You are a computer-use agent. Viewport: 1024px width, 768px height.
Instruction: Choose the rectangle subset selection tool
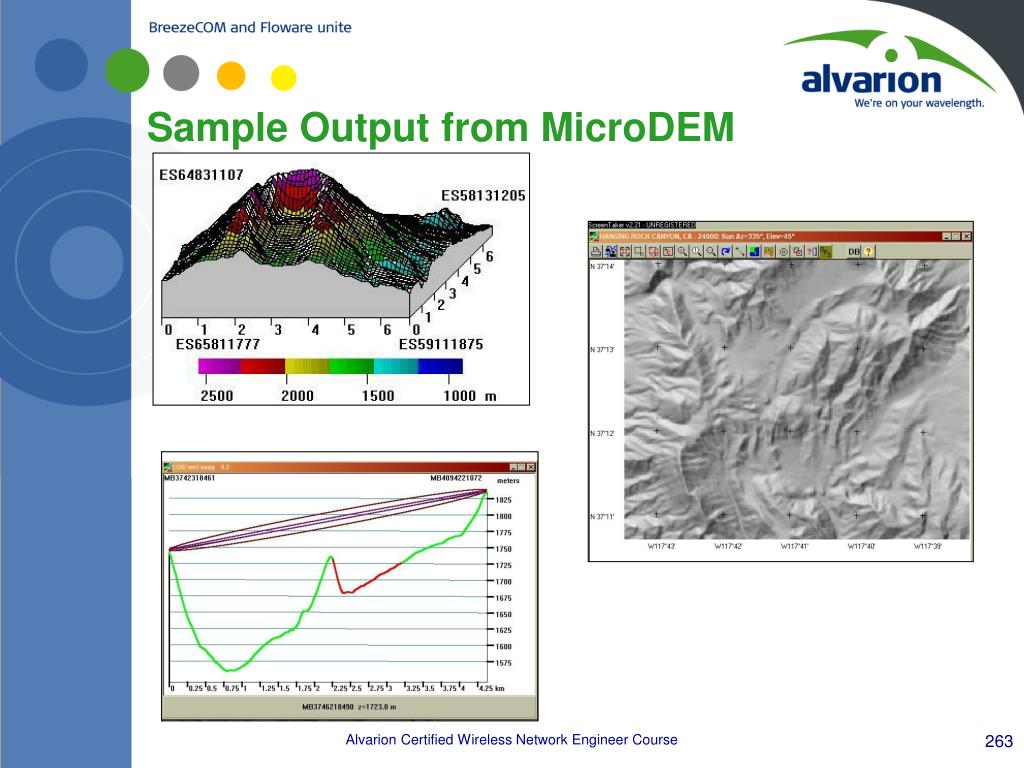coord(639,251)
